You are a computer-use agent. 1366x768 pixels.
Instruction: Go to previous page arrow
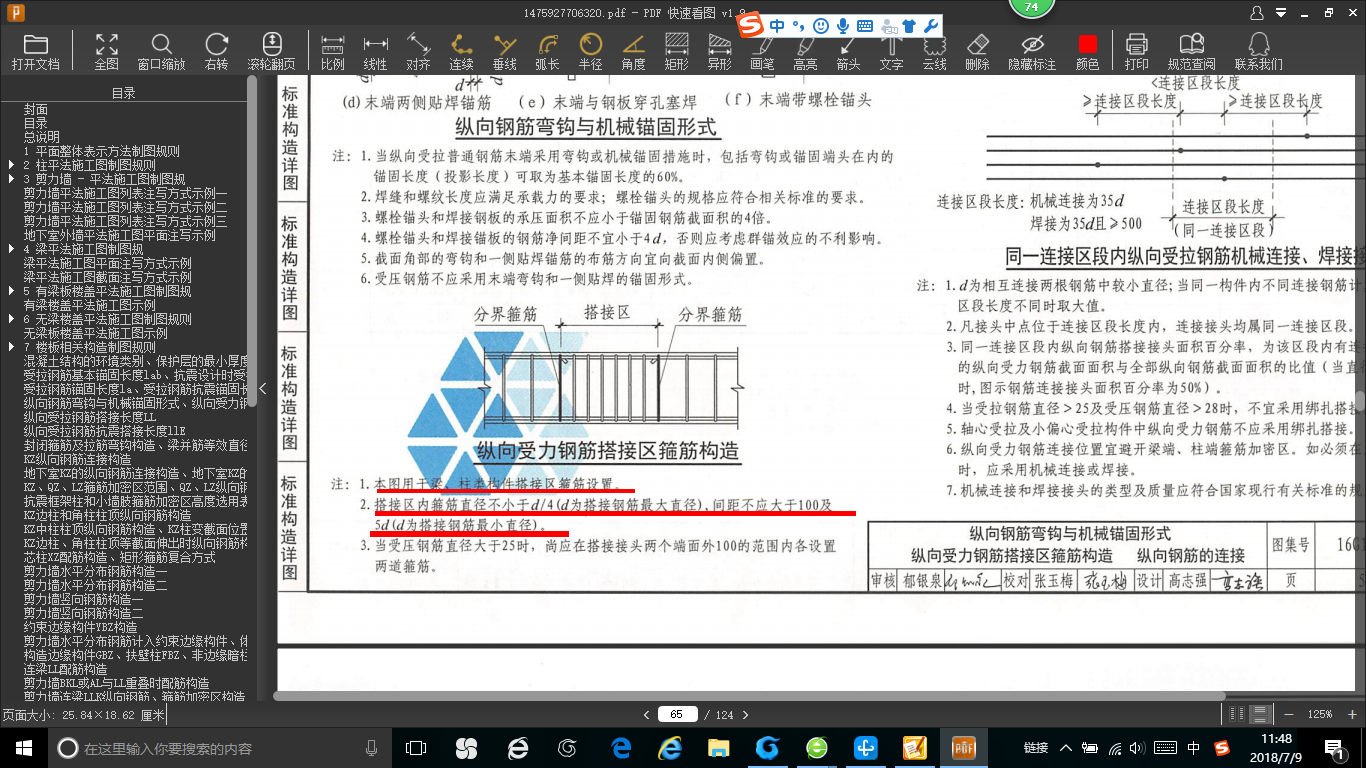click(646, 714)
